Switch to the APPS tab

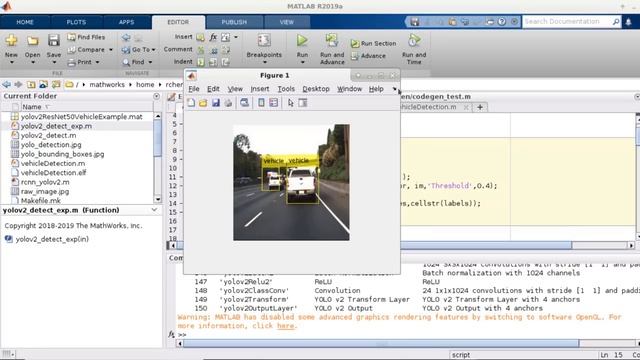[127, 22]
